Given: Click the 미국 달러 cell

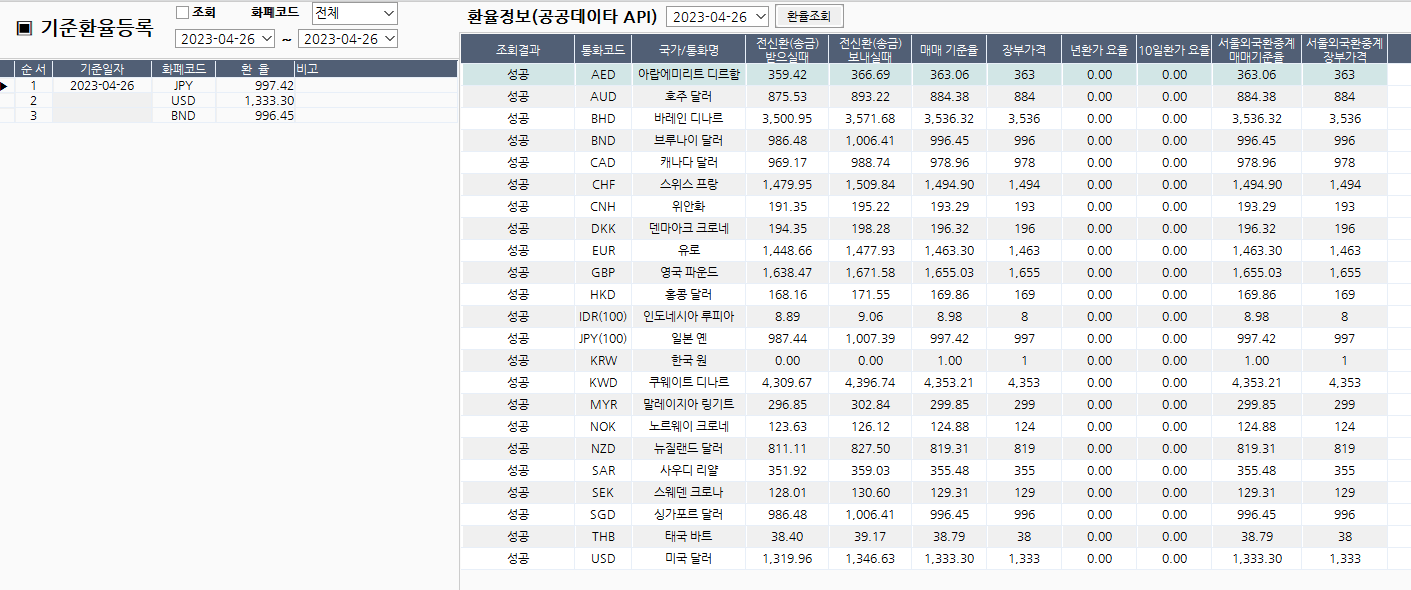Looking at the screenshot, I should coord(688,559).
